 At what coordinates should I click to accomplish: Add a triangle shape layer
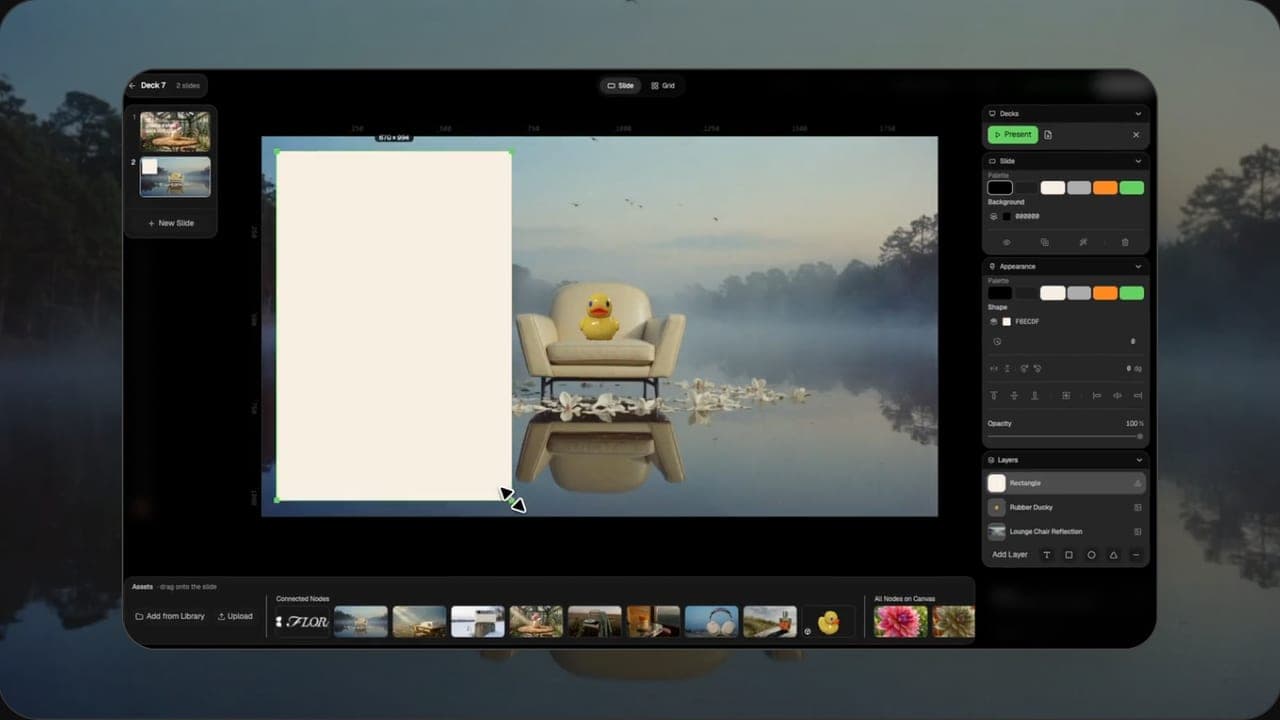click(x=1113, y=555)
